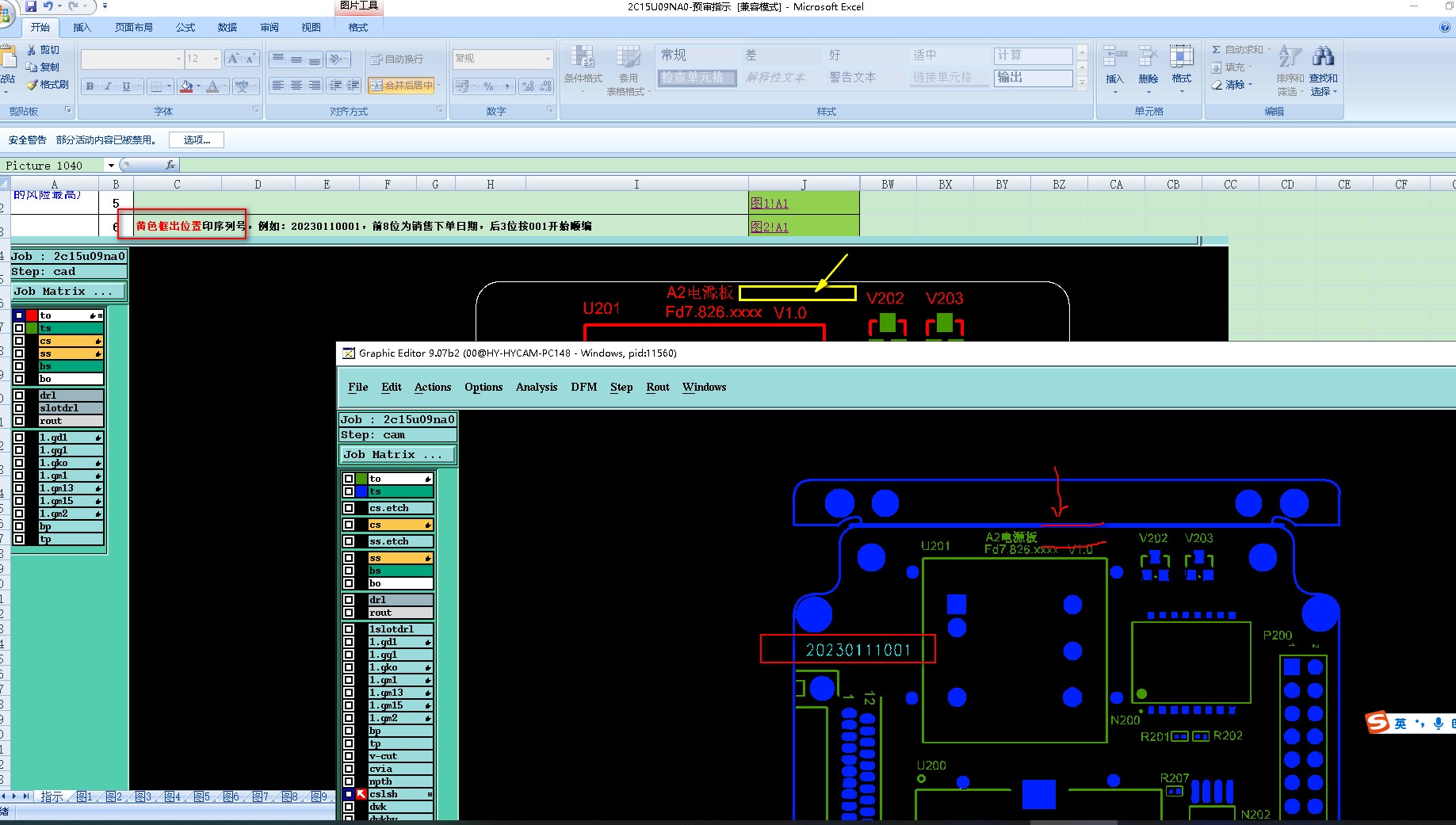Switch to the 页面布局 ribbon tab
The image size is (1456, 825).
(133, 27)
